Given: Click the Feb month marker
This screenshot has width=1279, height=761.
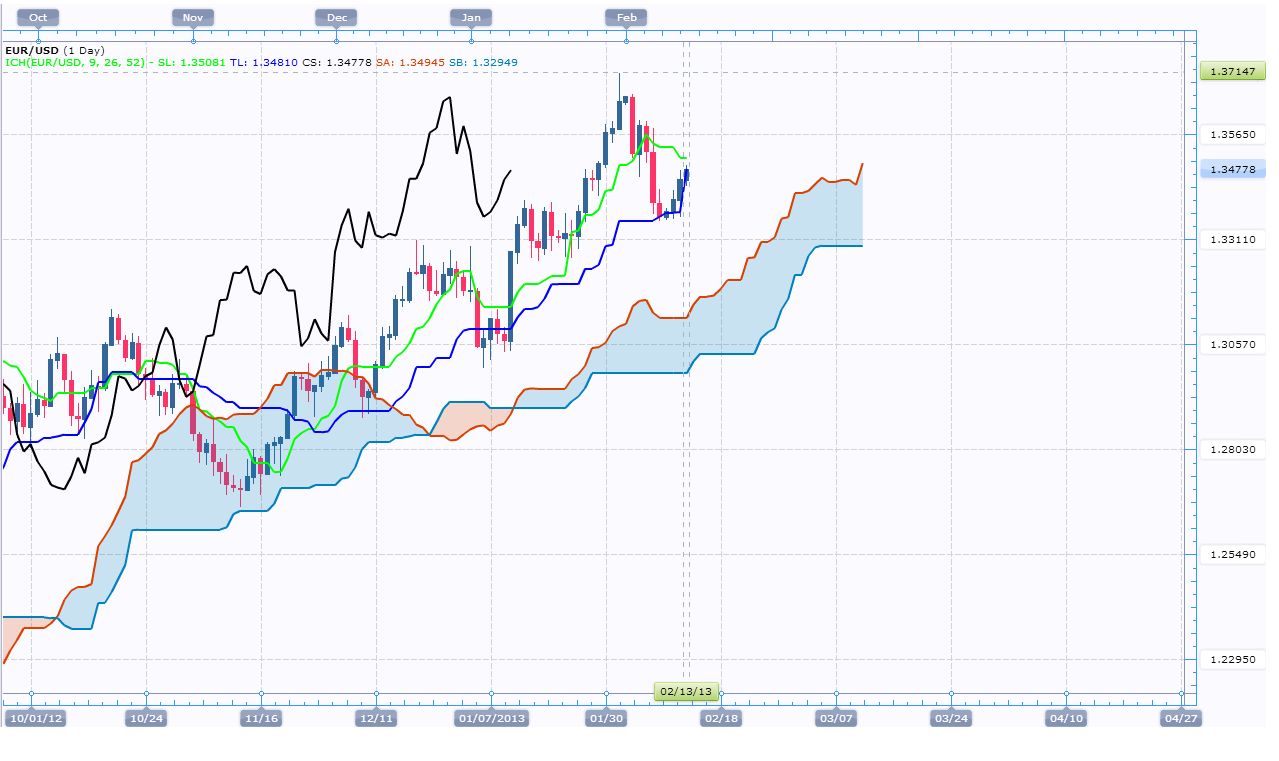Looking at the screenshot, I should (x=626, y=17).
